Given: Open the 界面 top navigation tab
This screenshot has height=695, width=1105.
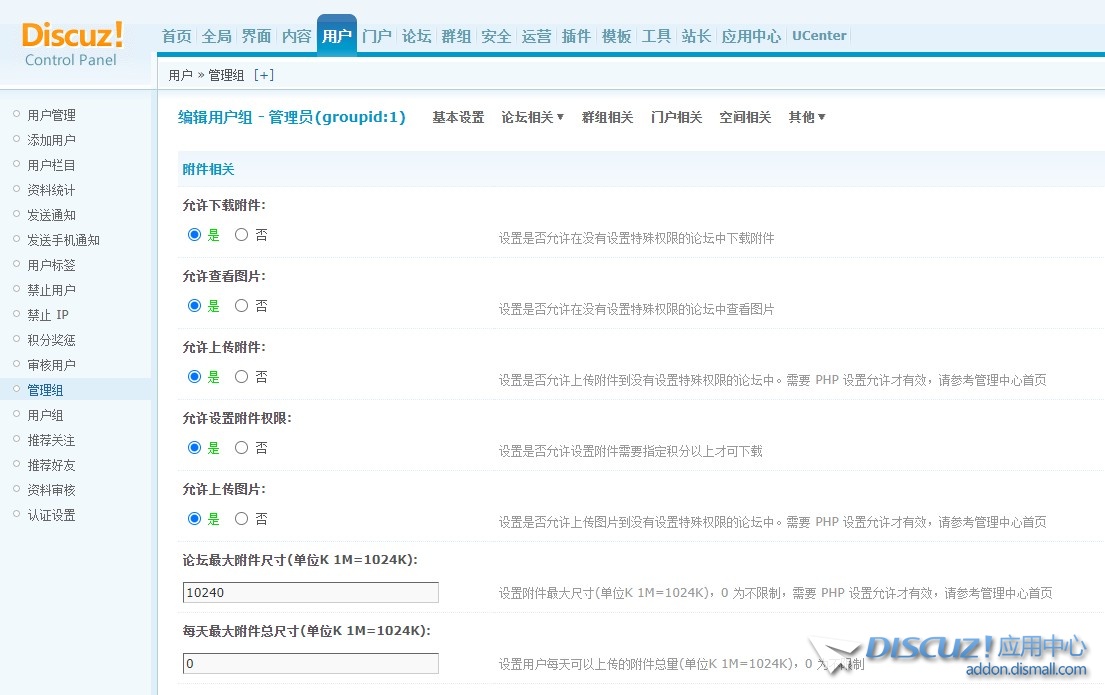Looking at the screenshot, I should [x=257, y=36].
